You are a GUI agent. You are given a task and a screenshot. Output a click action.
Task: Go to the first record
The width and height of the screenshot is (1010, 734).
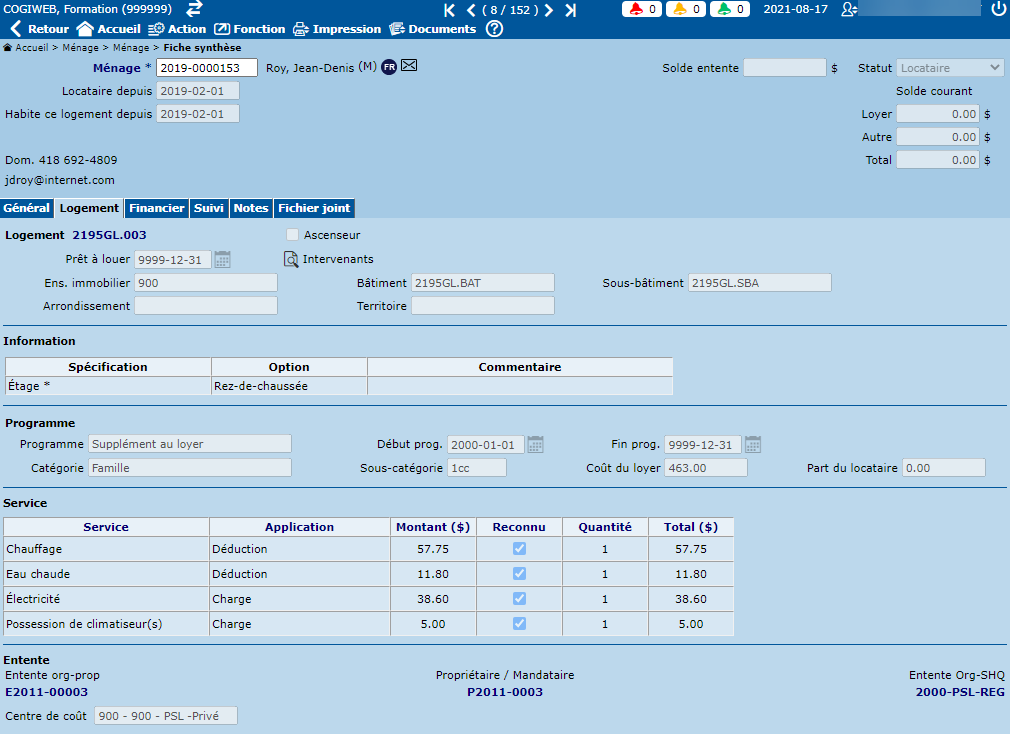[449, 10]
